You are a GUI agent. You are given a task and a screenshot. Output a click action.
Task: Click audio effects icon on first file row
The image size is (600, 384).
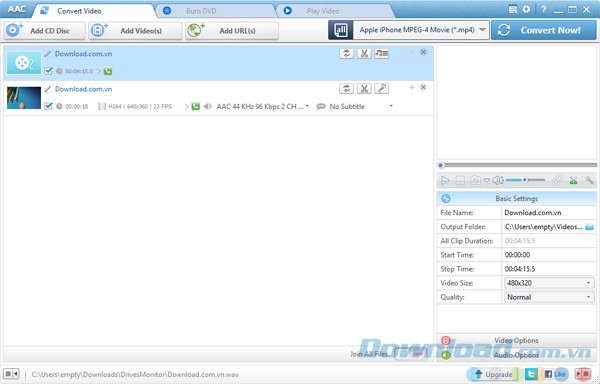[382, 54]
